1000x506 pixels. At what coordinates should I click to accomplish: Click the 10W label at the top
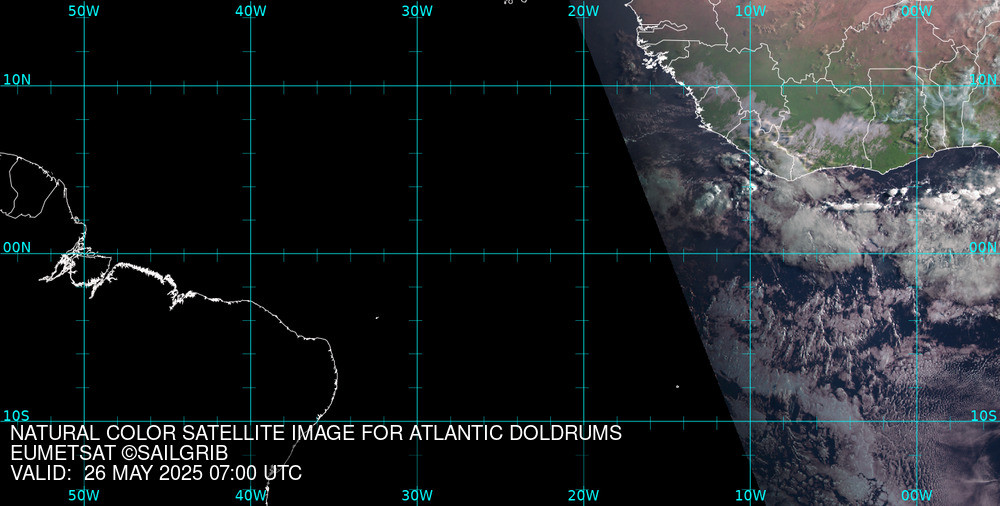[x=751, y=11]
